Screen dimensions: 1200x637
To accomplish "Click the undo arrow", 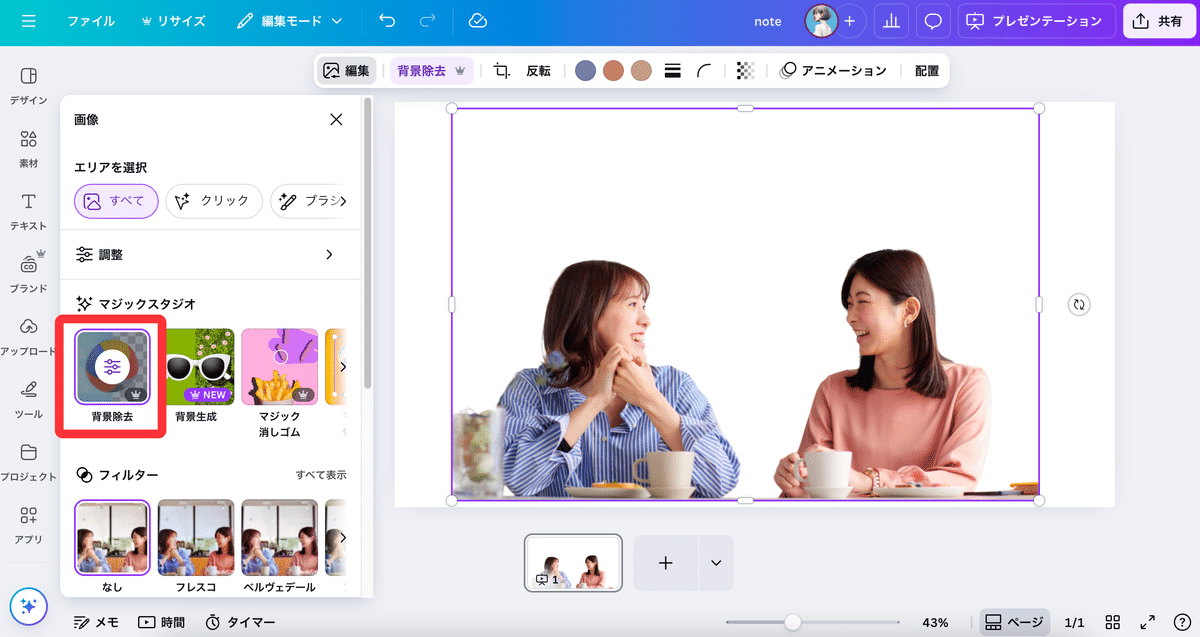I will click(x=386, y=20).
